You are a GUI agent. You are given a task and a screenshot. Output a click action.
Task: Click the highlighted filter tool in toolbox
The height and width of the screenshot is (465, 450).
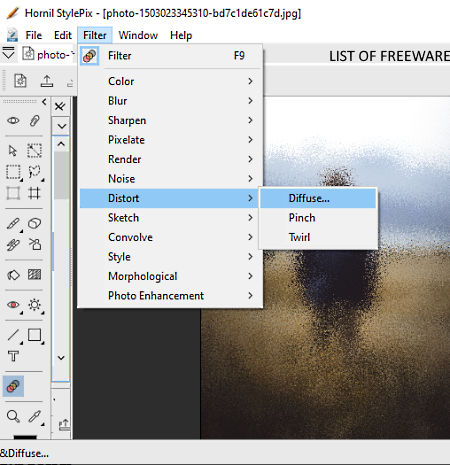pos(13,386)
